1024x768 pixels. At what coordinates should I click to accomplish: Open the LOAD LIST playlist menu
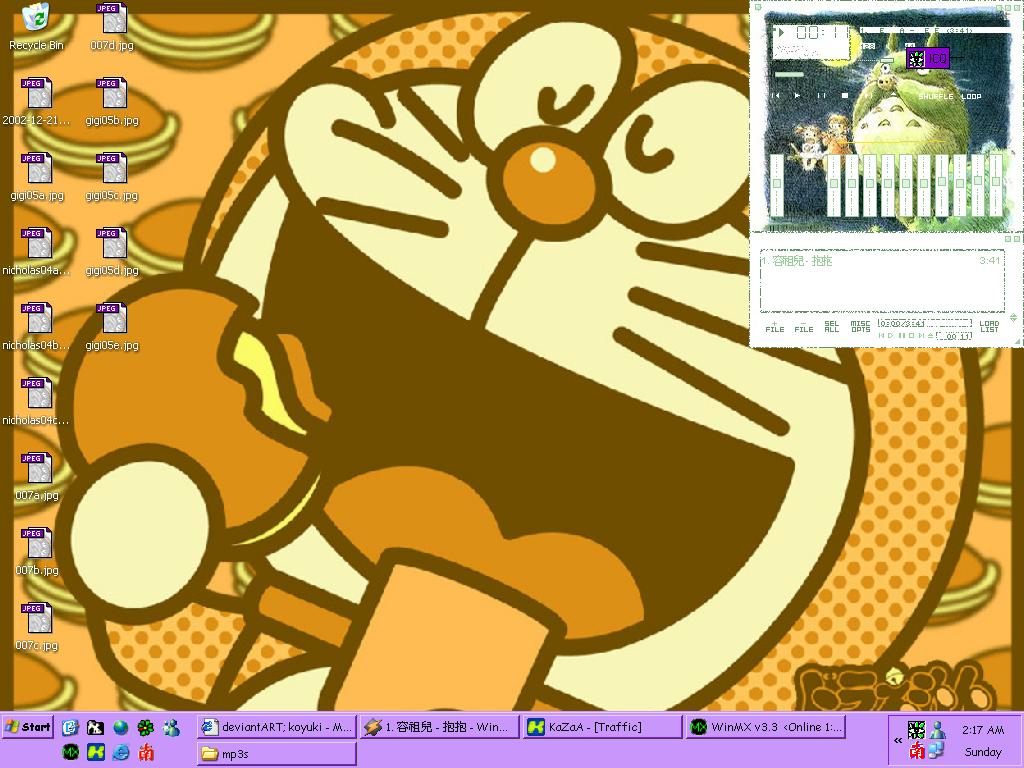coord(989,327)
